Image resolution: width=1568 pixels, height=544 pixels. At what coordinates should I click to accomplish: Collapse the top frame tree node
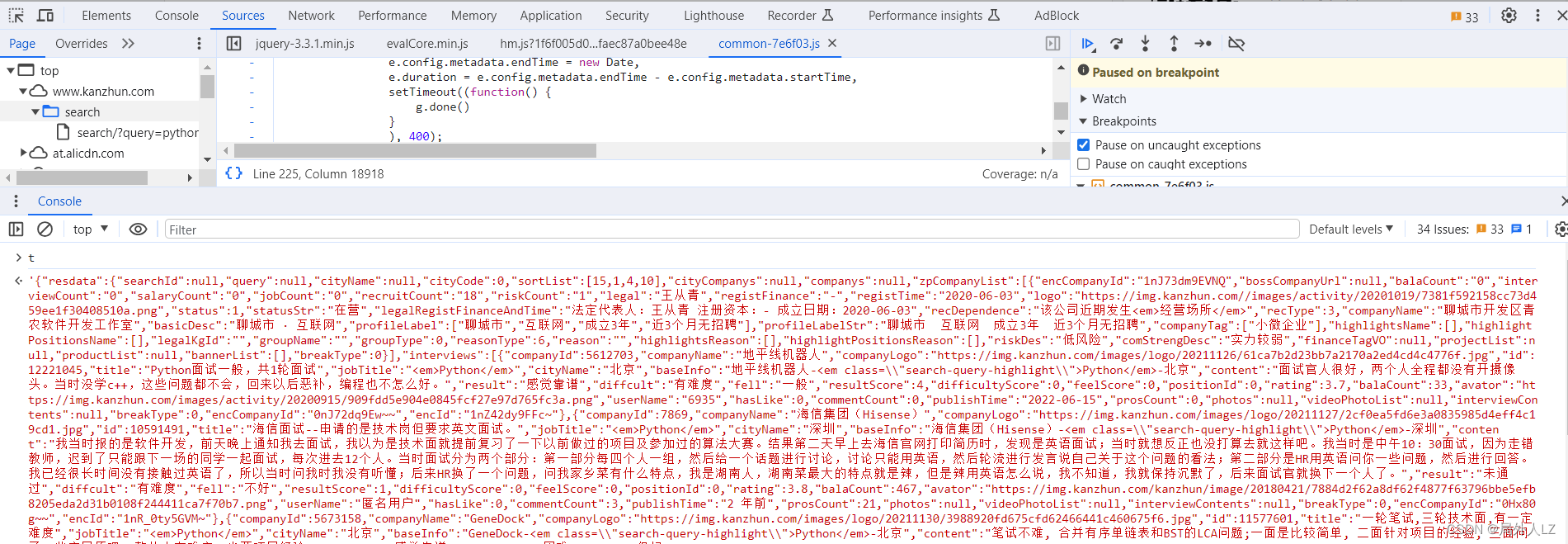point(11,70)
